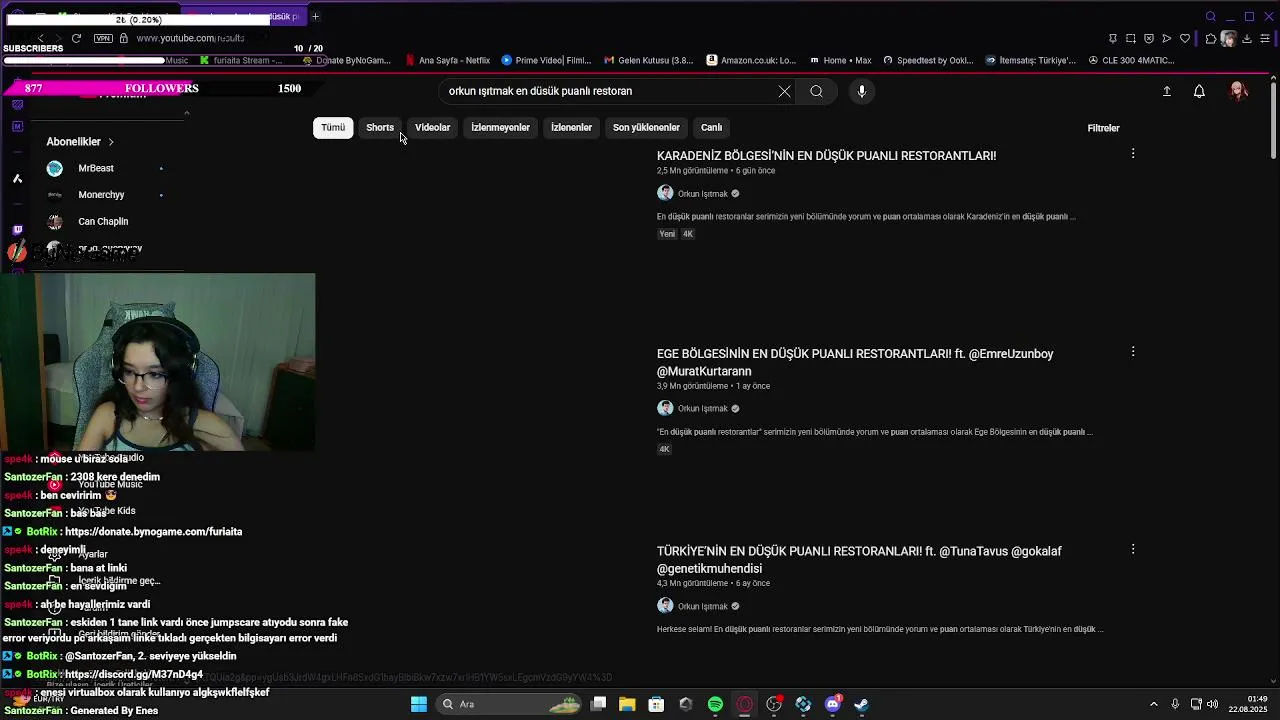Viewport: 1280px width, 720px height.
Task: Open browser downloads icon
Action: (x=1247, y=39)
